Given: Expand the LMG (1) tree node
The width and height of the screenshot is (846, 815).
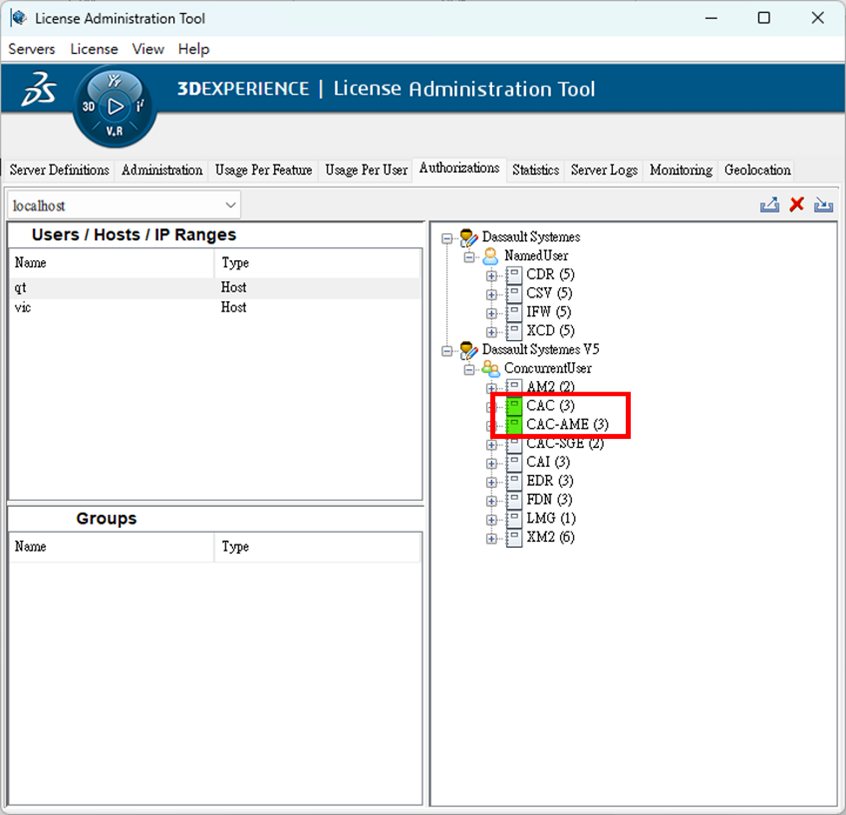Looking at the screenshot, I should (x=492, y=520).
